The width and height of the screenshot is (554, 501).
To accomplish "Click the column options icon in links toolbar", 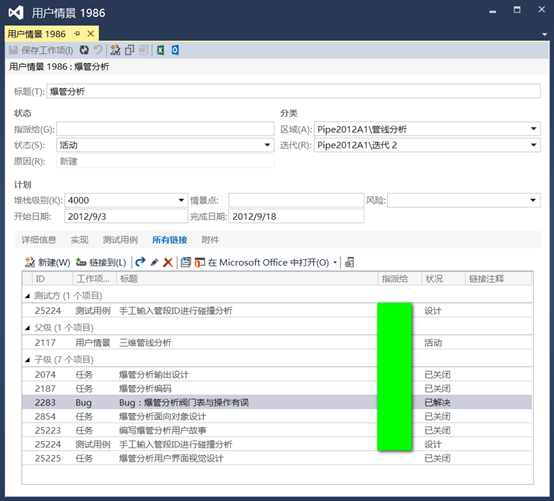I will pos(349,262).
